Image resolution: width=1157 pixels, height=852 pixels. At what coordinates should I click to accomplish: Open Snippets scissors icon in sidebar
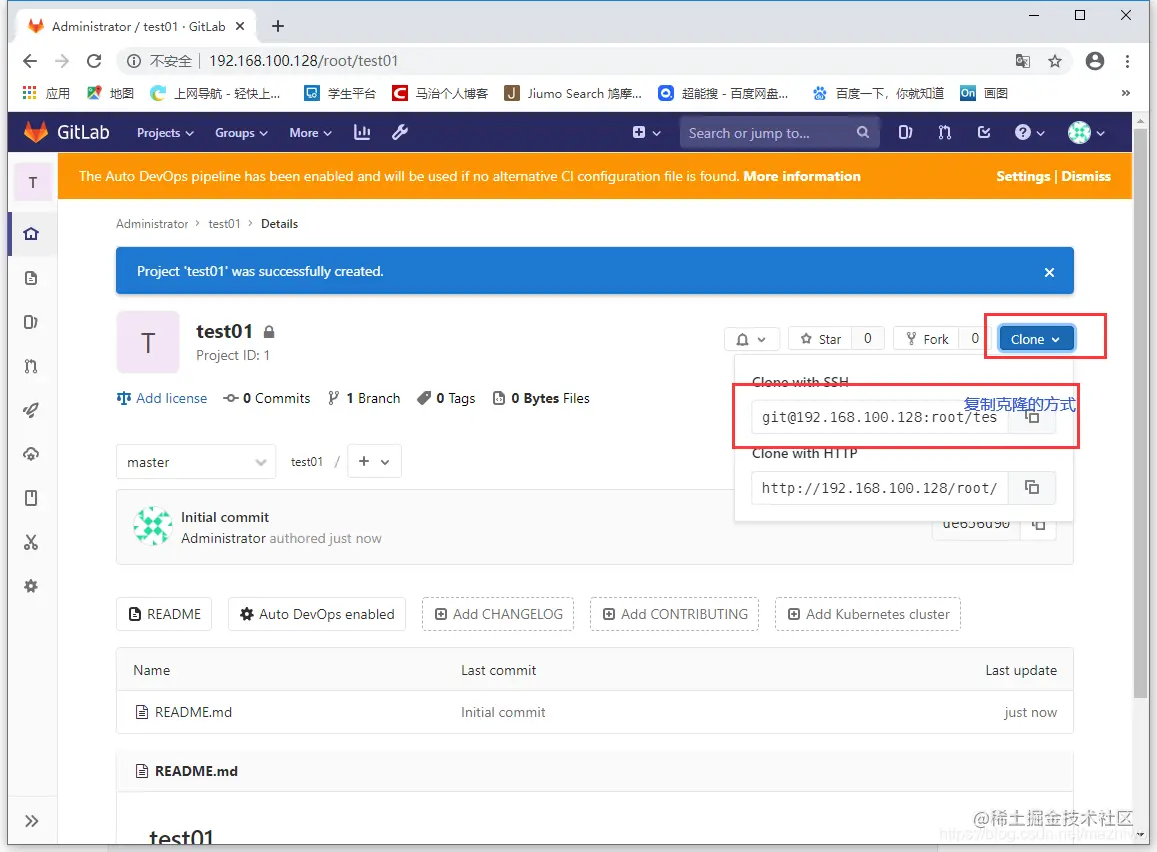click(31, 542)
